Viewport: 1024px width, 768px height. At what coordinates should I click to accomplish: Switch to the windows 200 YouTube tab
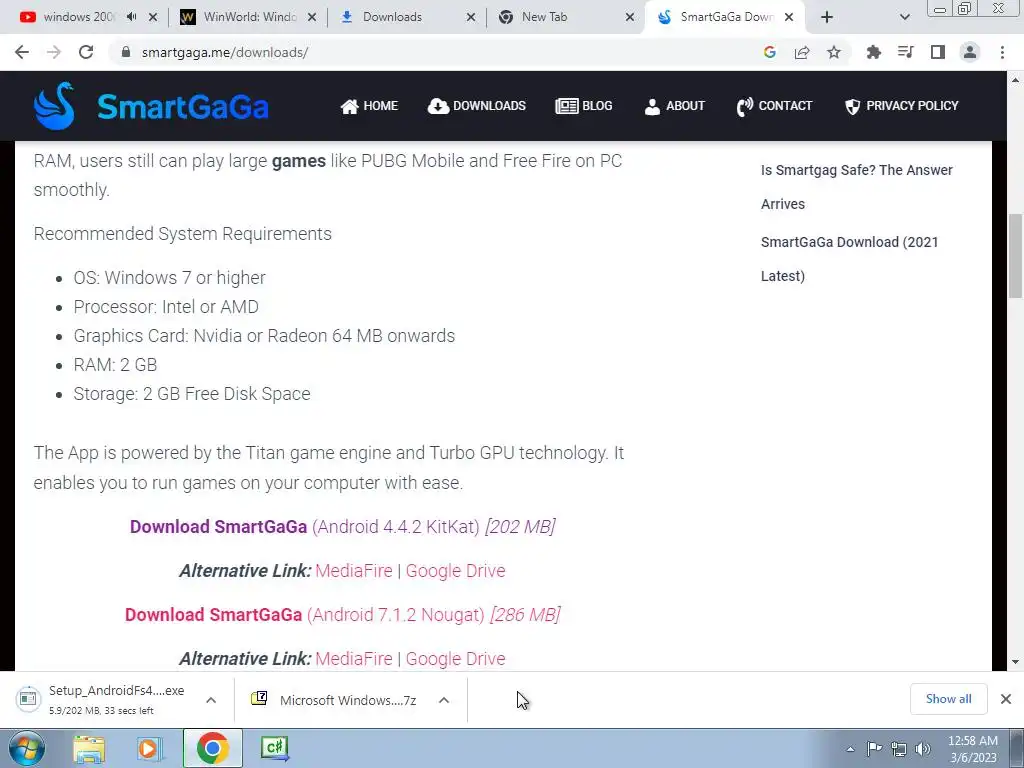click(x=78, y=17)
